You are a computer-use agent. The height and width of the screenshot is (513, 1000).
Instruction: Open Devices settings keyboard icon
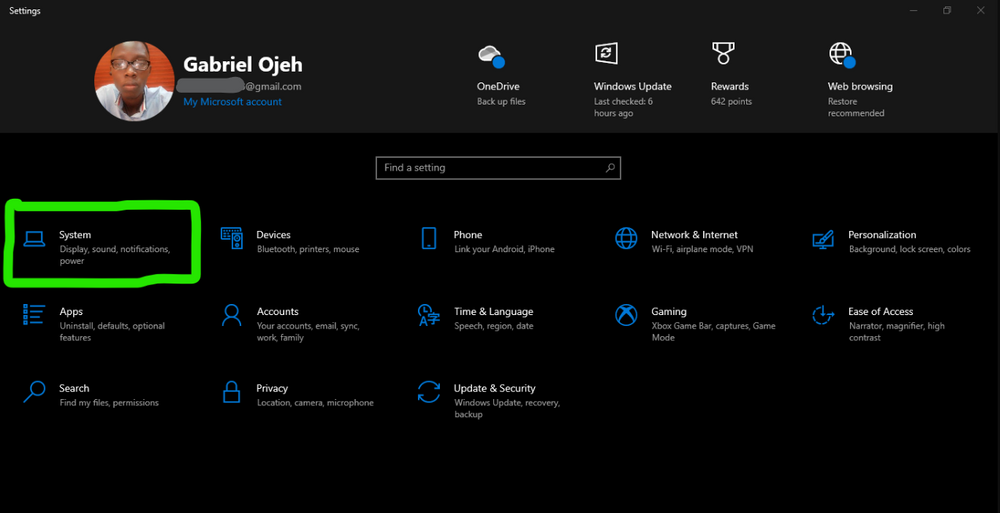coord(232,238)
